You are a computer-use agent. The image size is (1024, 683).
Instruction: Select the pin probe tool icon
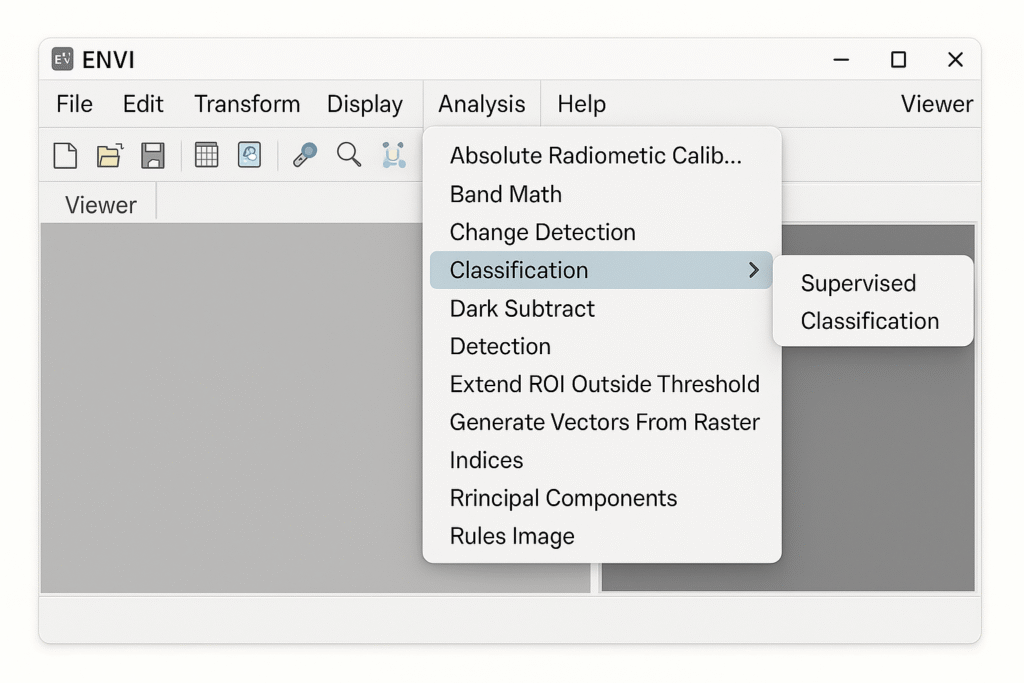coord(304,155)
